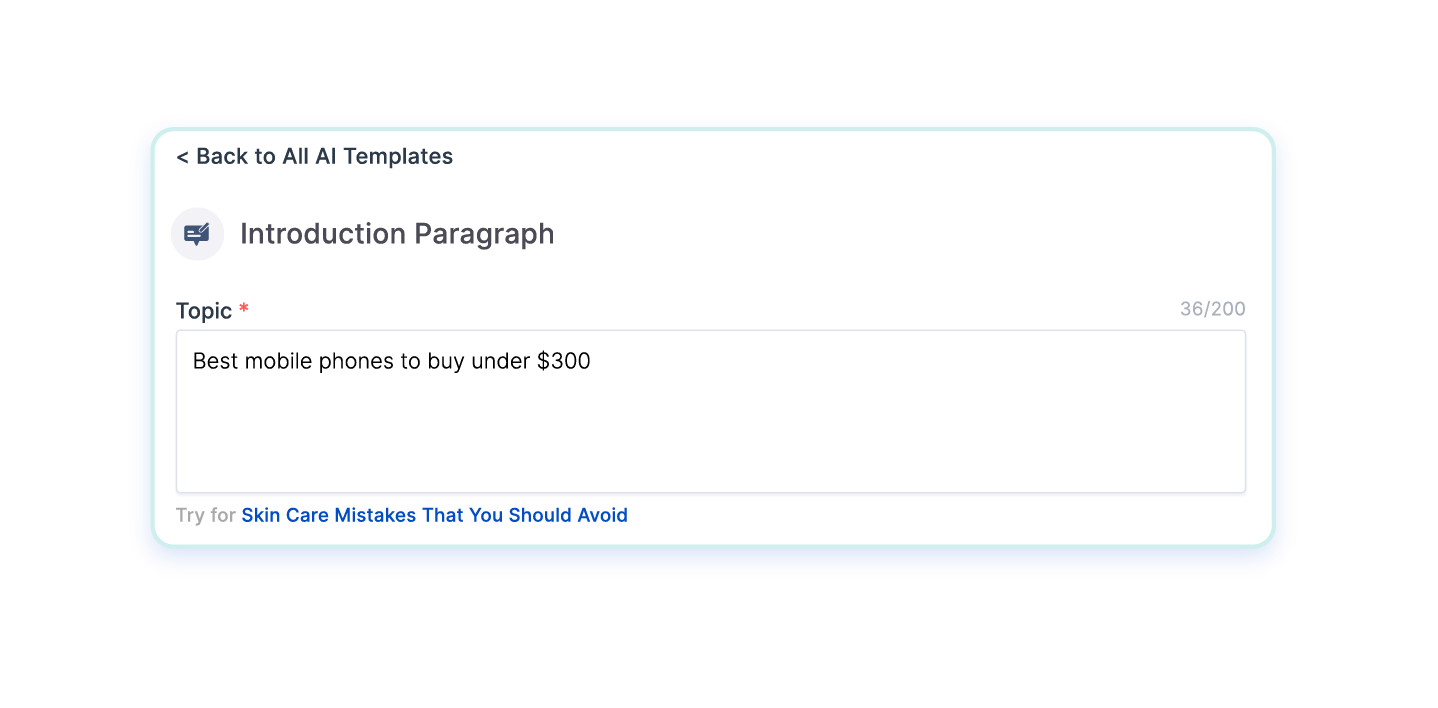Image resolution: width=1438 pixels, height=708 pixels.
Task: Click the 36/200 character counter
Action: point(1212,310)
